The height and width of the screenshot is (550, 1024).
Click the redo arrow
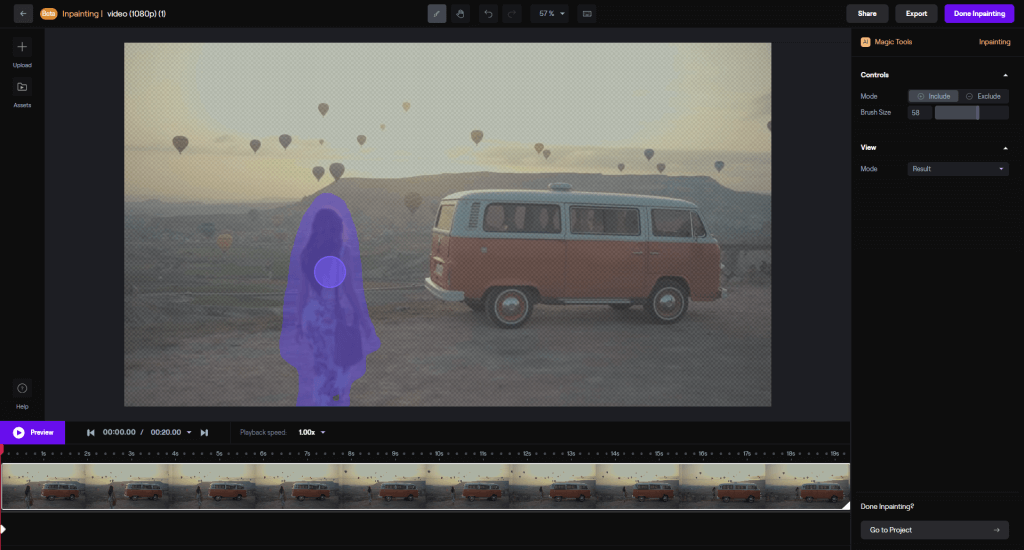tap(511, 14)
